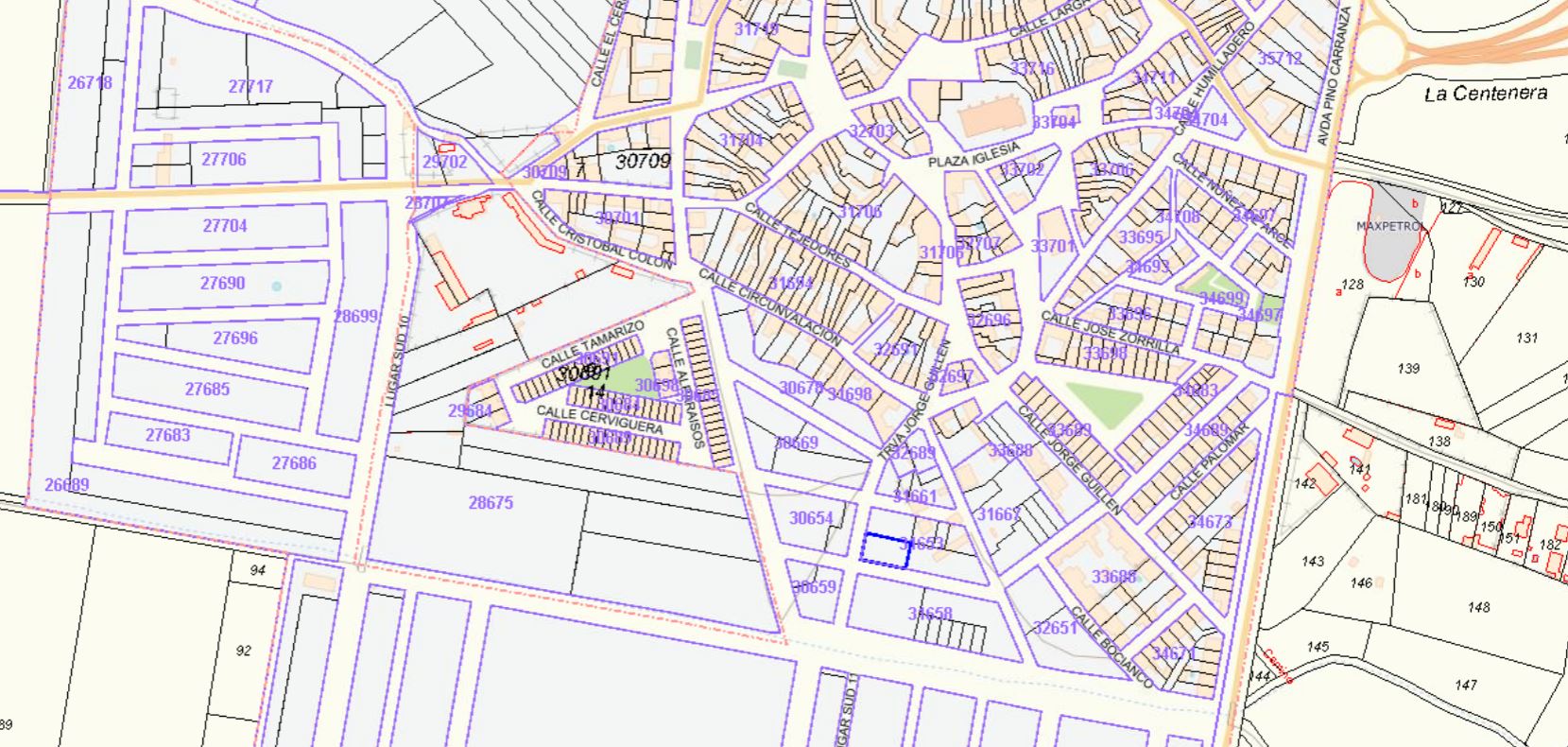Select block 30654 near highlighted parcel
The height and width of the screenshot is (747, 1568).
click(x=811, y=518)
